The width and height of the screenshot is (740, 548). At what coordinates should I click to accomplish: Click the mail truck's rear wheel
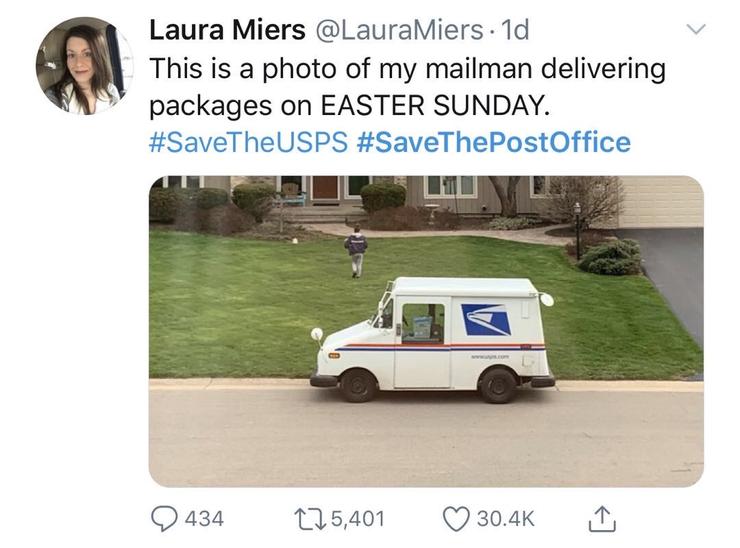498,385
